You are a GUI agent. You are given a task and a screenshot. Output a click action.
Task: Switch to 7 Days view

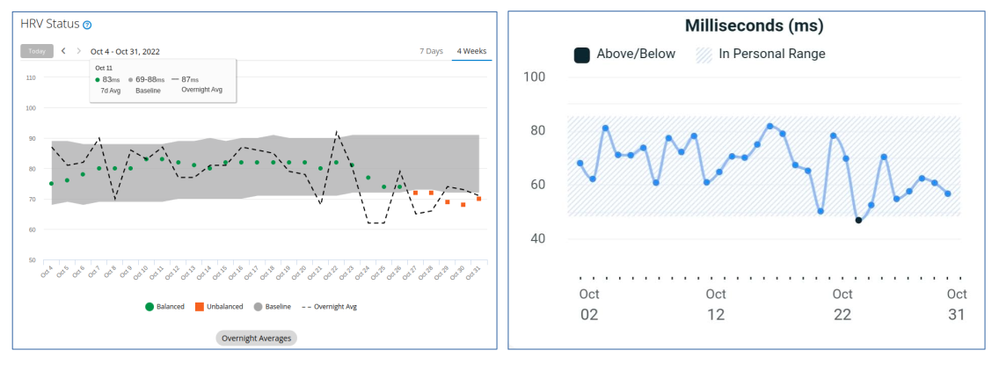(431, 51)
